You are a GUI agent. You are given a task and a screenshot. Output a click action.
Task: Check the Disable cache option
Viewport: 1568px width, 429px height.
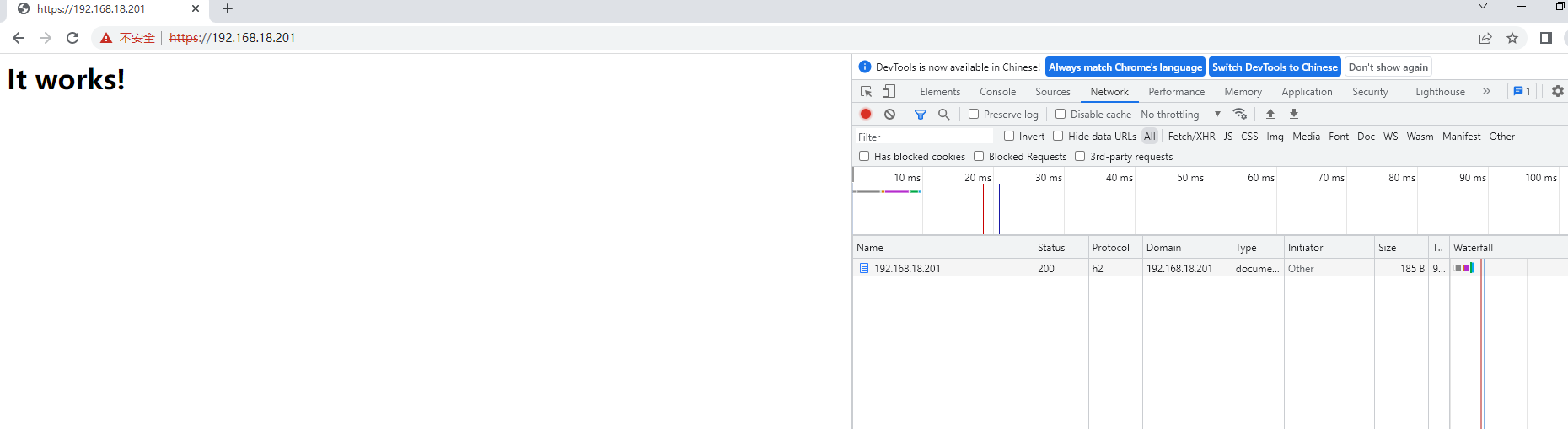[x=1061, y=114]
